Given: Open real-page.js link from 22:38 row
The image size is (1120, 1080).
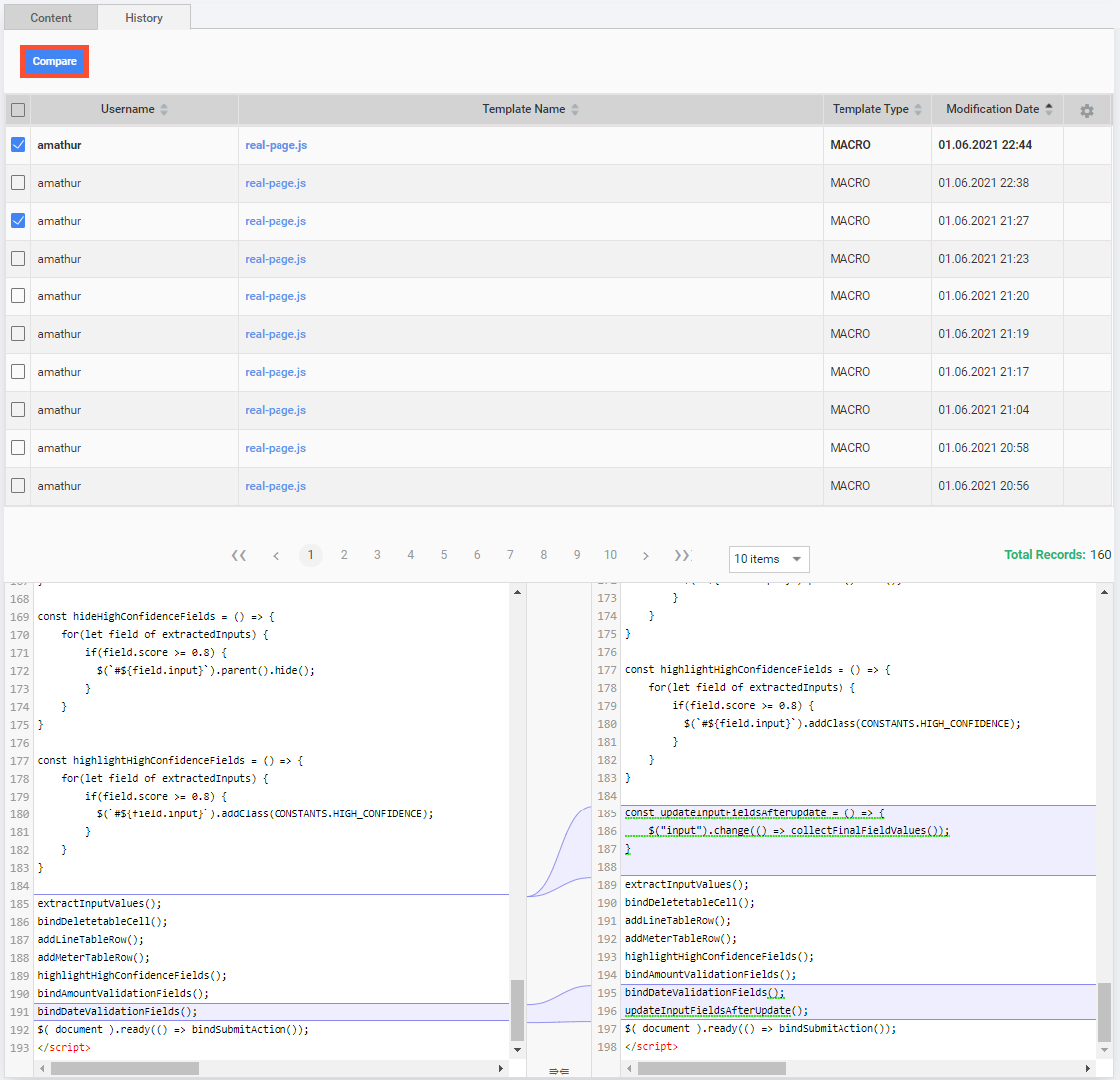Looking at the screenshot, I should 276,183.
